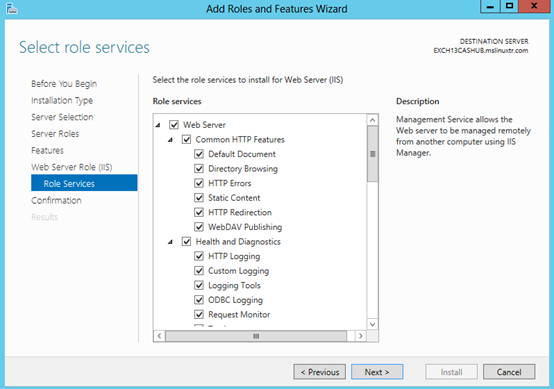Collapse the Web Server tree node
Screen dimensions: 554x389
coord(158,125)
